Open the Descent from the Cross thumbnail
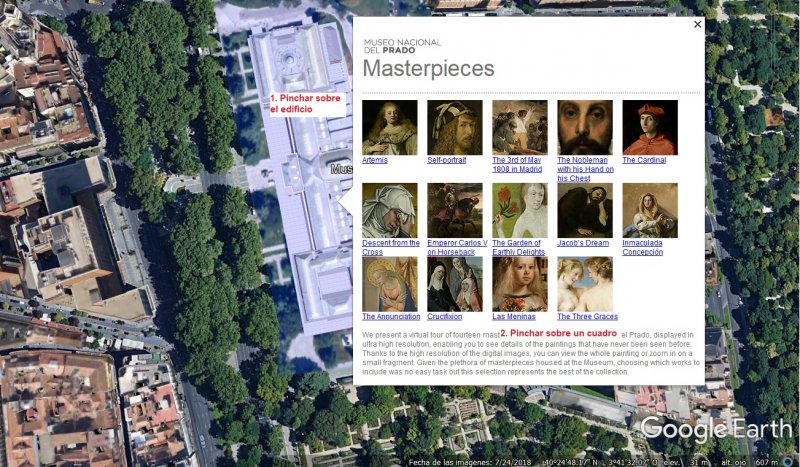Image resolution: width=800 pixels, height=467 pixels. (390, 210)
